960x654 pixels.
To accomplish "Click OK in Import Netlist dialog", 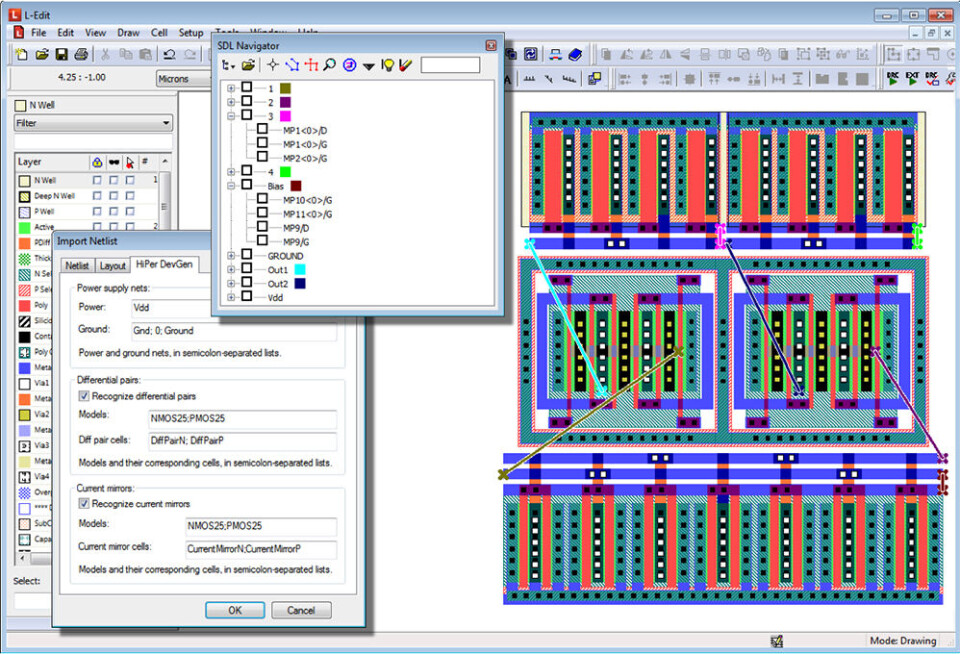I will tap(235, 610).
